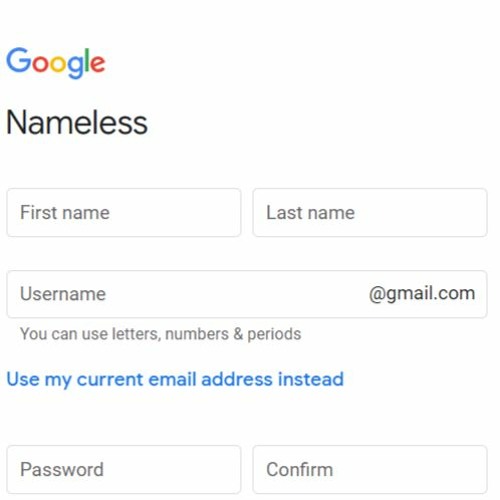The width and height of the screenshot is (500, 500).
Task: Select the Last name text box
Action: click(x=370, y=212)
